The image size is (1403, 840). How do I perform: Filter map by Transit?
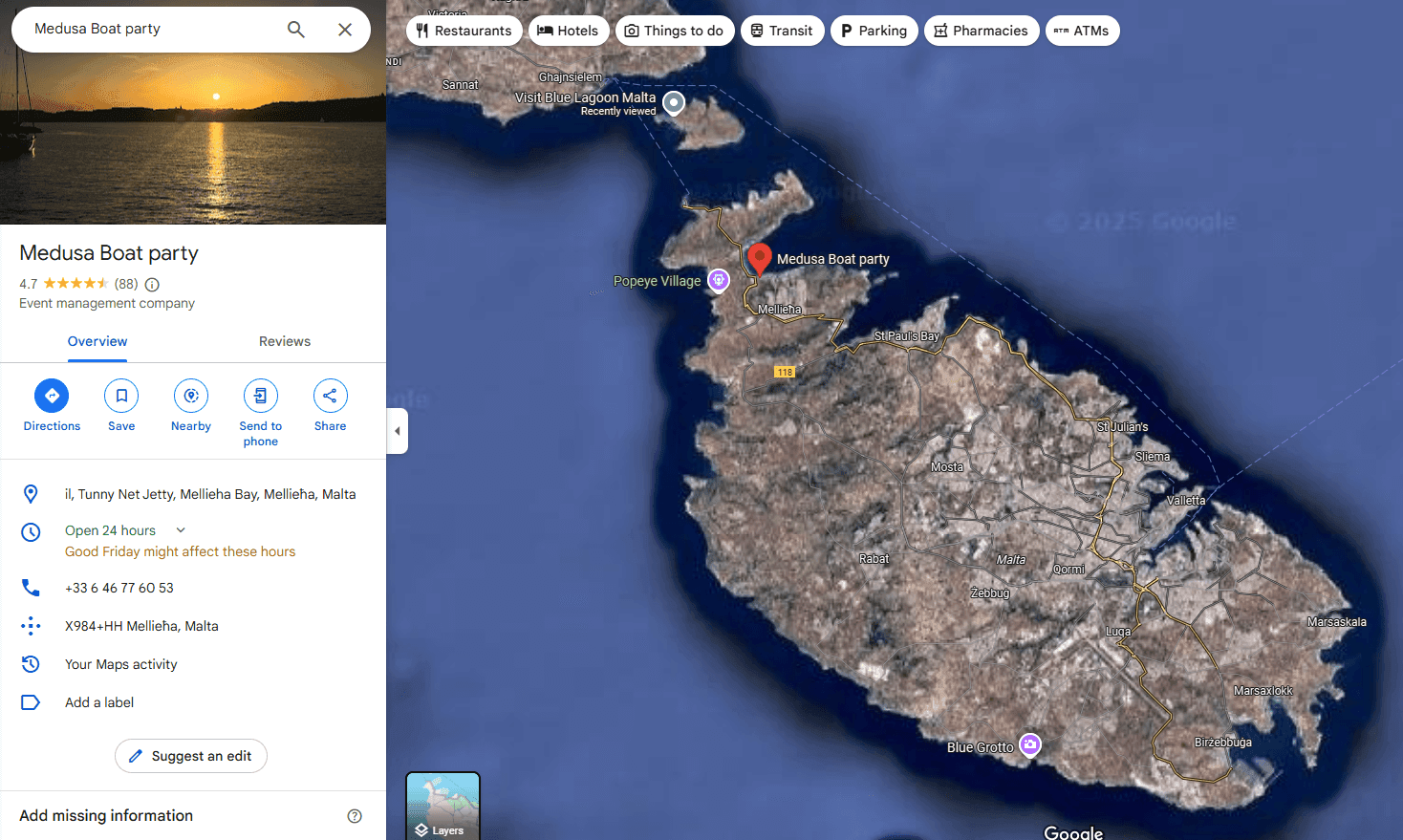pyautogui.click(x=782, y=31)
